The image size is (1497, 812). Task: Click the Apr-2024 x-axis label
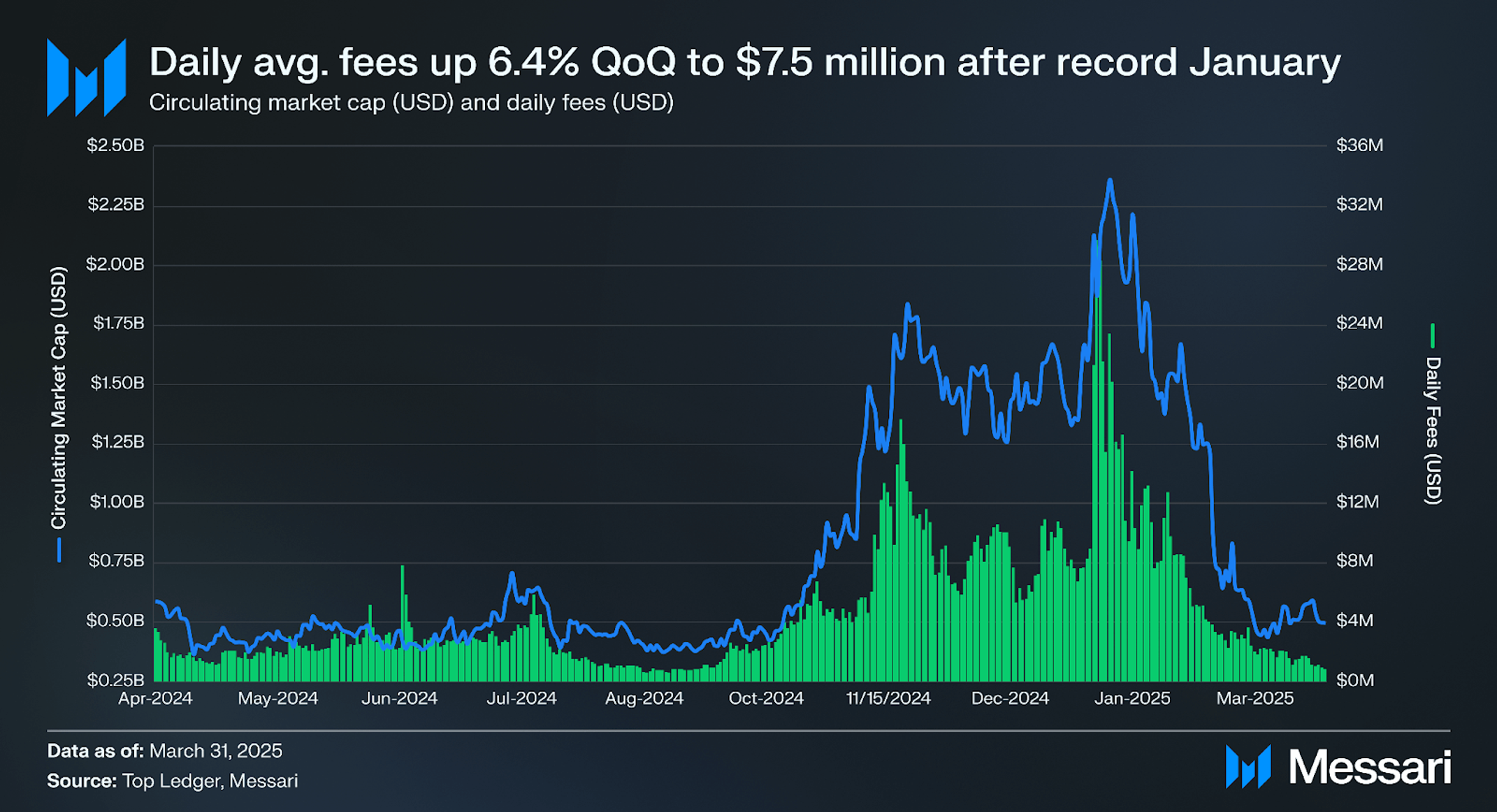click(155, 698)
